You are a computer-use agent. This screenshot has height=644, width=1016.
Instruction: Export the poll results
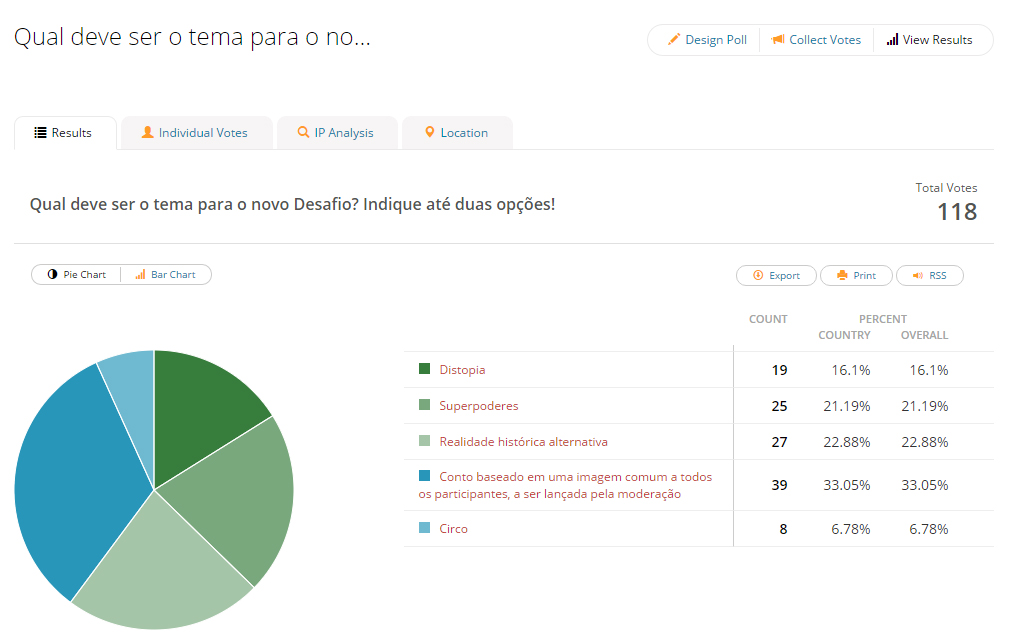[776, 275]
